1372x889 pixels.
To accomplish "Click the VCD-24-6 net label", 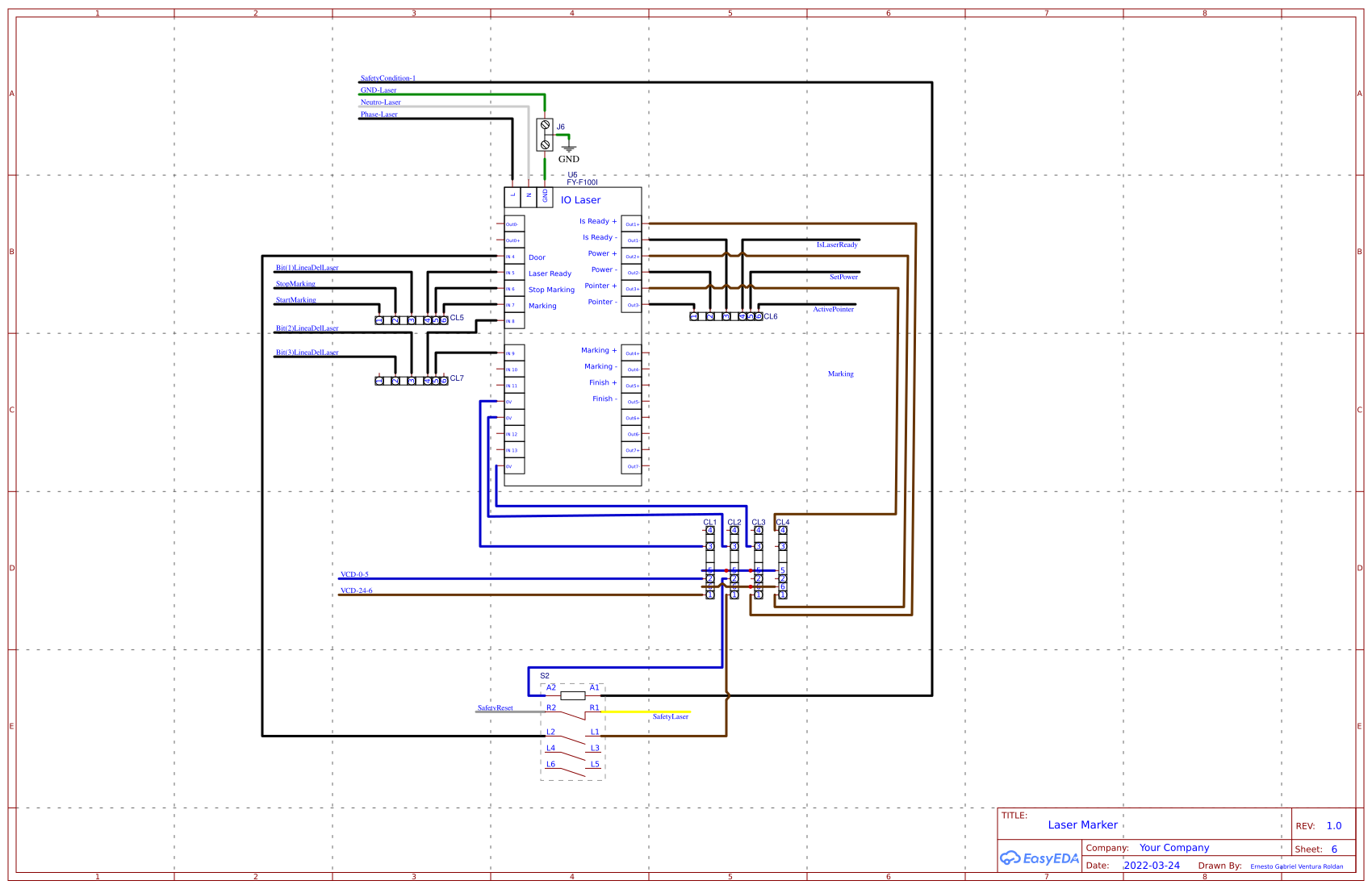I will click(x=358, y=590).
